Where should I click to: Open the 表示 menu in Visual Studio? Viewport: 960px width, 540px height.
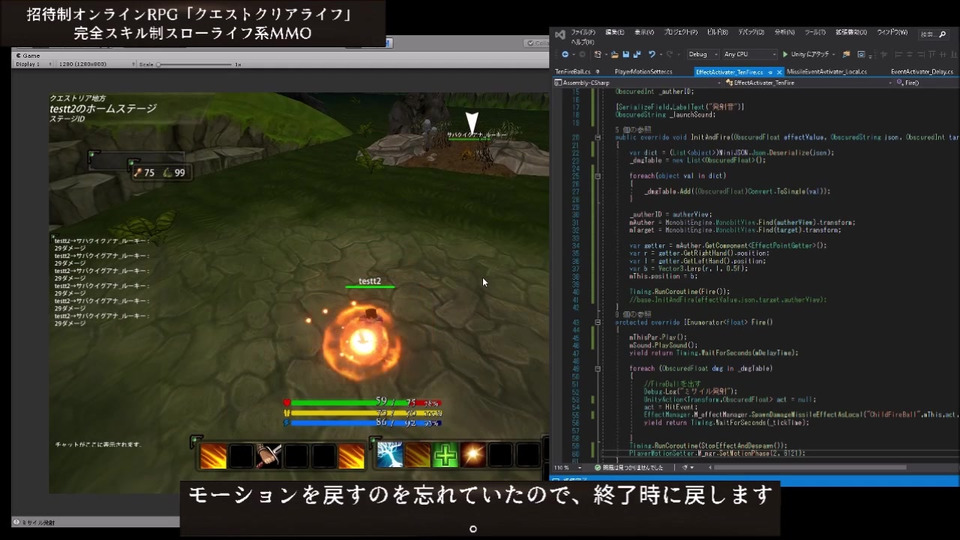[x=644, y=32]
